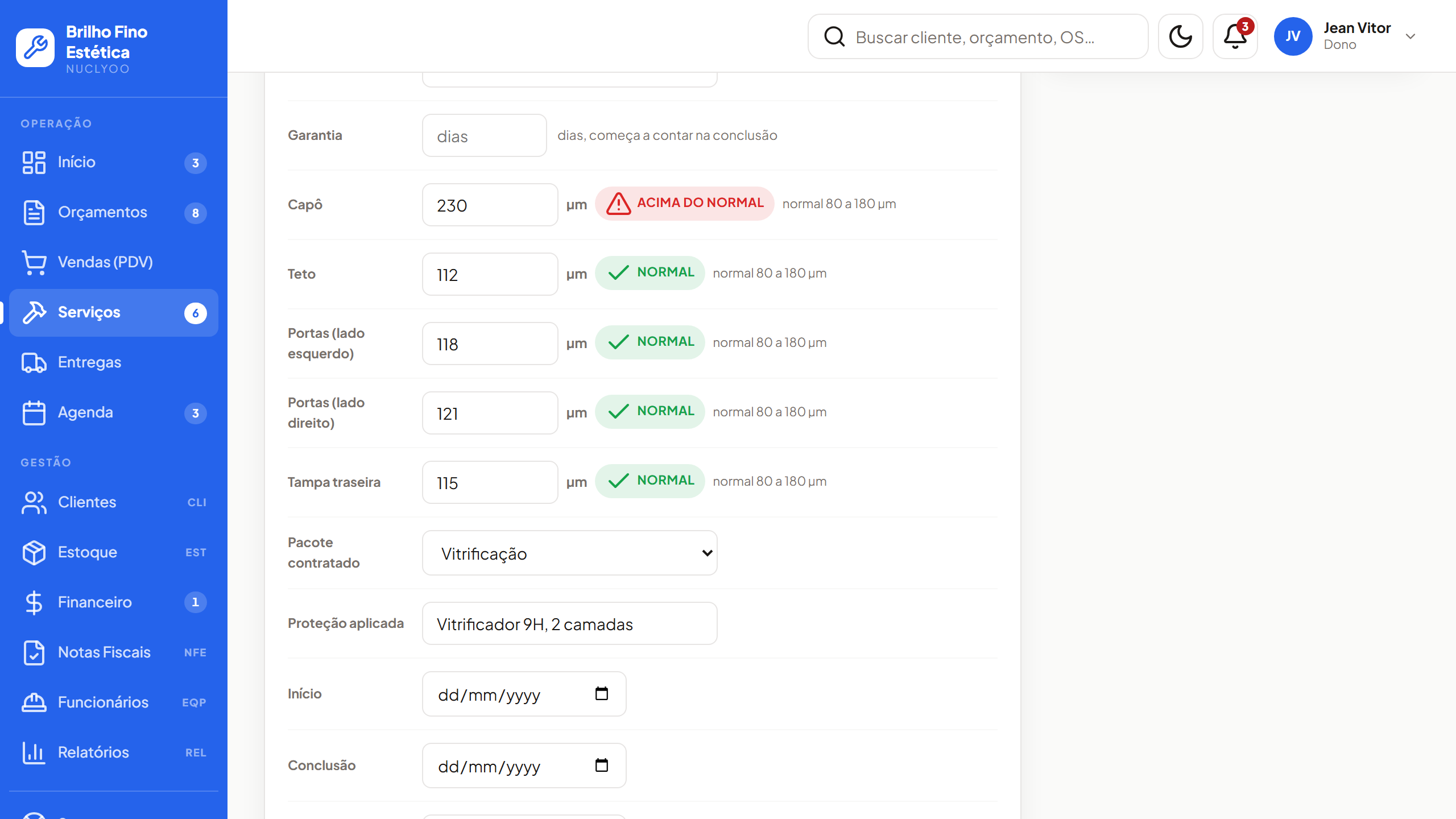Image resolution: width=1456 pixels, height=819 pixels.
Task: Click the Agenda count badge 3
Action: [196, 413]
